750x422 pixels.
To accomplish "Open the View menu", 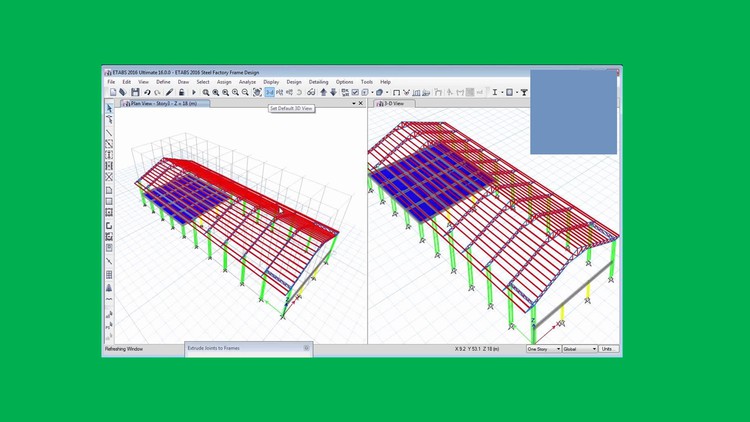I will (143, 82).
